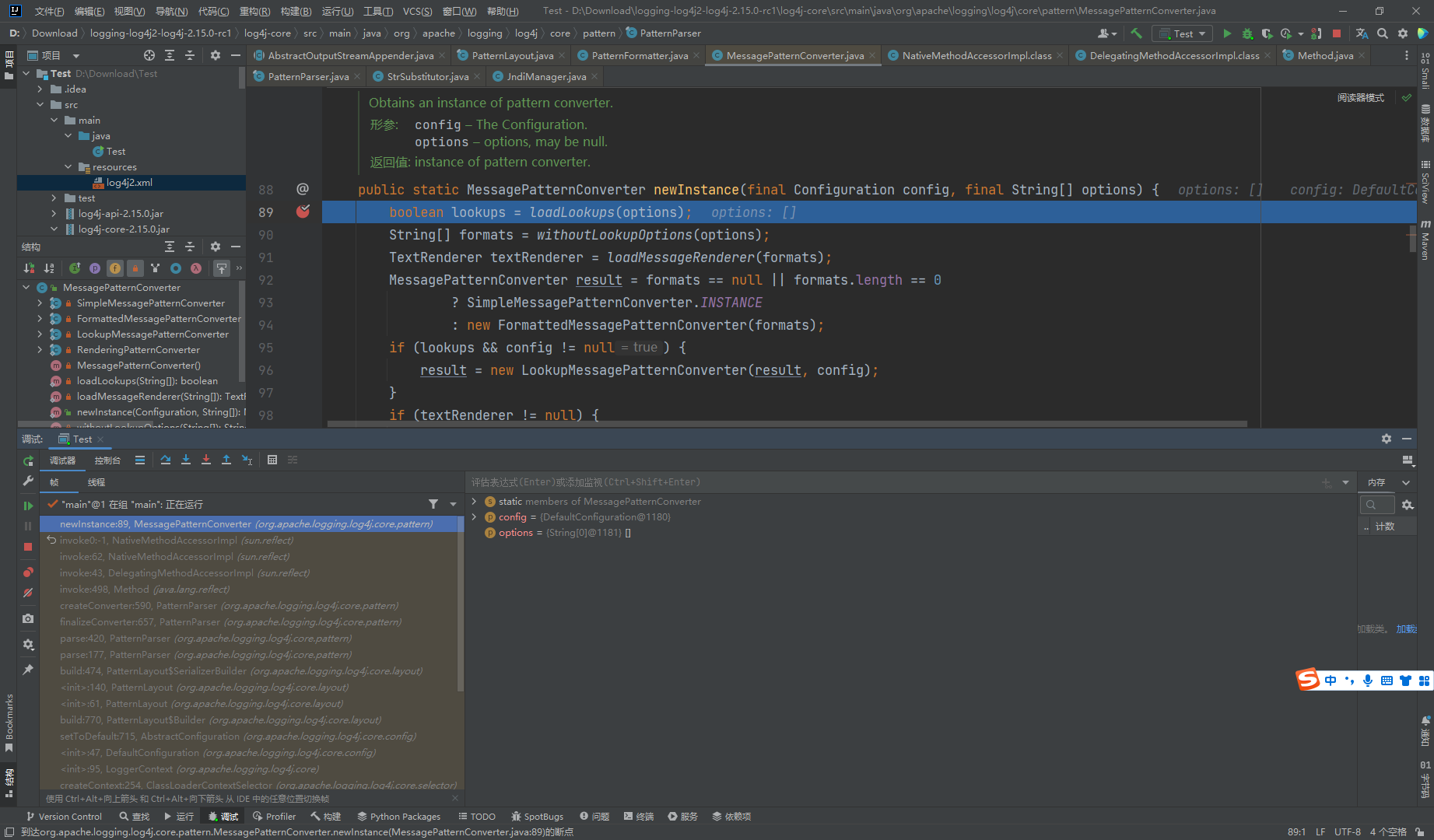This screenshot has width=1434, height=840.
Task: Click the Build project hammer icon
Action: [x=1136, y=33]
